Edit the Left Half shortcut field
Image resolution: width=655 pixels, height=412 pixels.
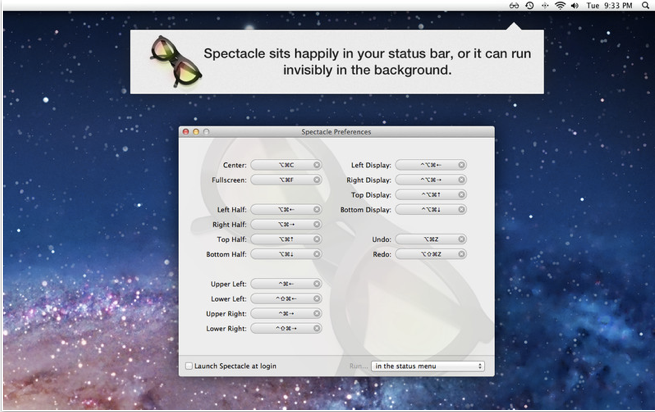tap(286, 209)
